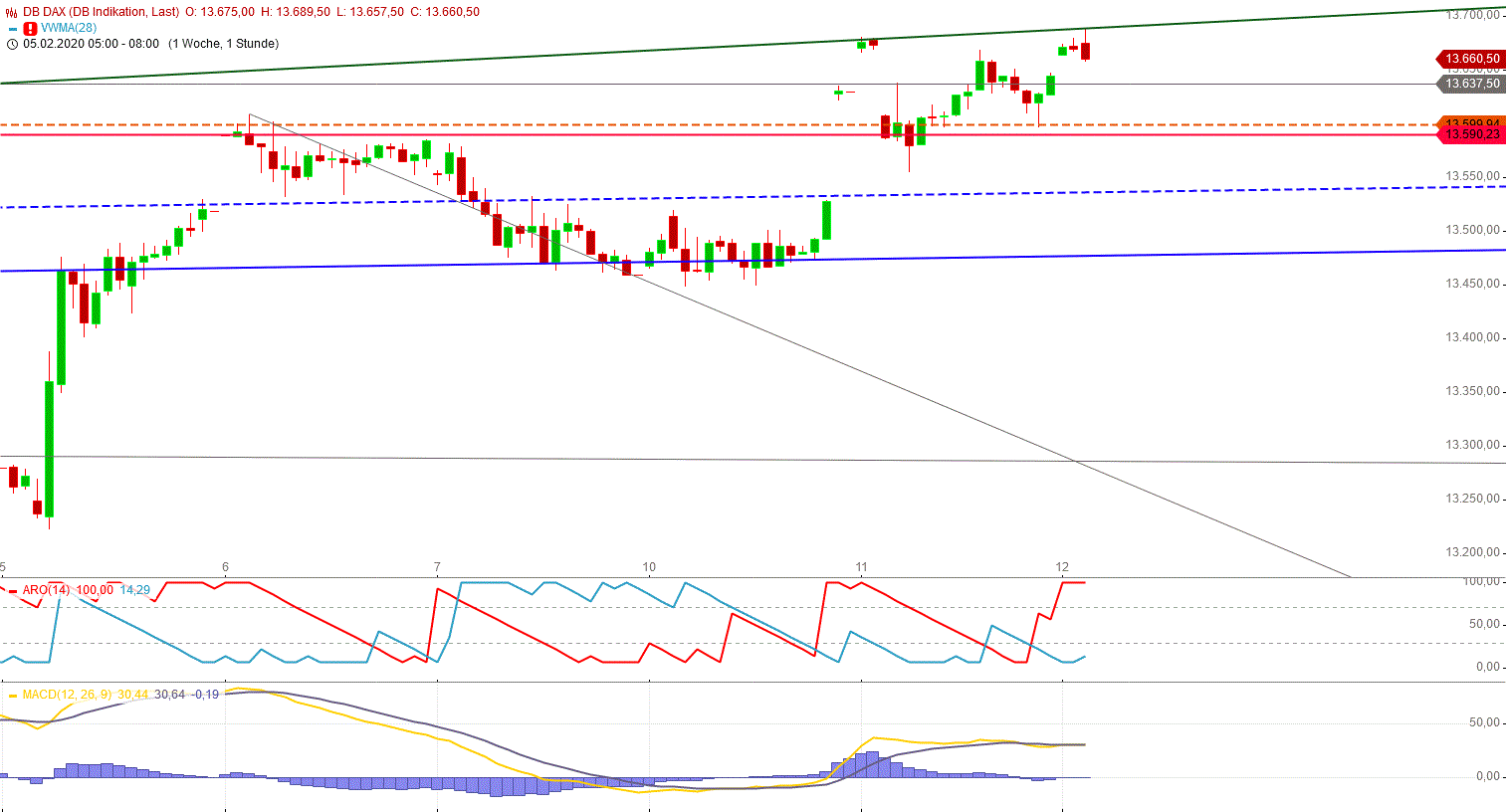Click the 13.400,00 price axis label
1506x812 pixels.
pyautogui.click(x=1472, y=337)
